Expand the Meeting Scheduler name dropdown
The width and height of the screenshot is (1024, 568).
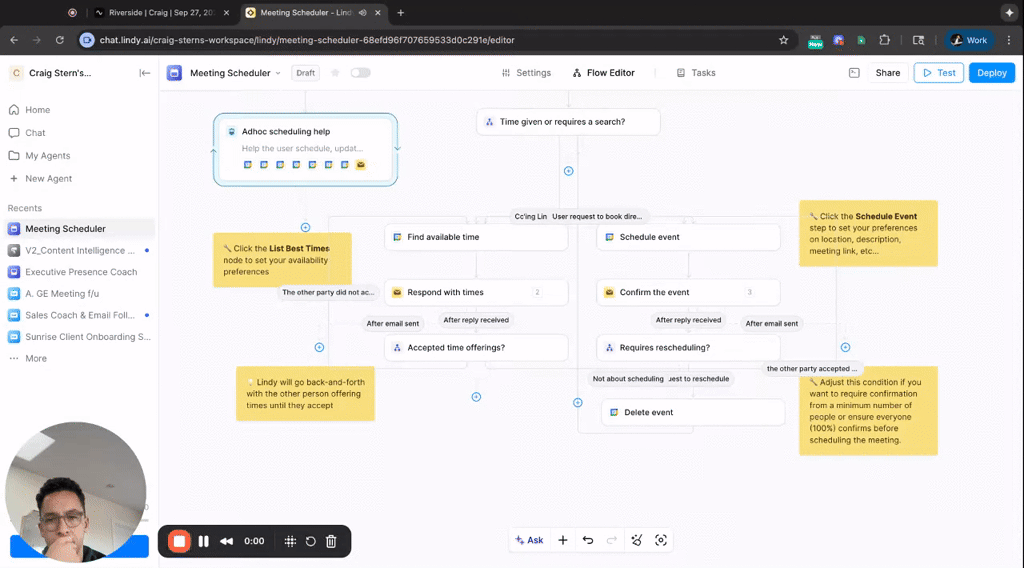click(277, 73)
